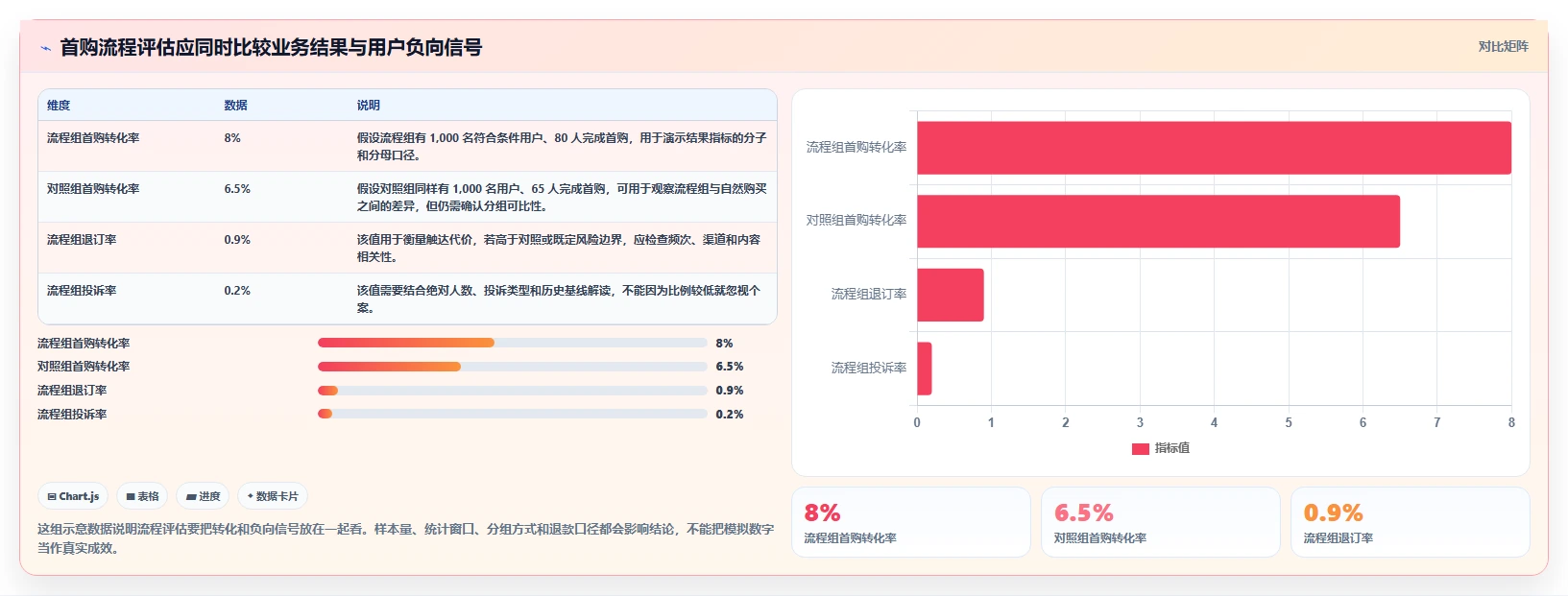Click the 流程组投诉率 progress bar

pos(513,414)
